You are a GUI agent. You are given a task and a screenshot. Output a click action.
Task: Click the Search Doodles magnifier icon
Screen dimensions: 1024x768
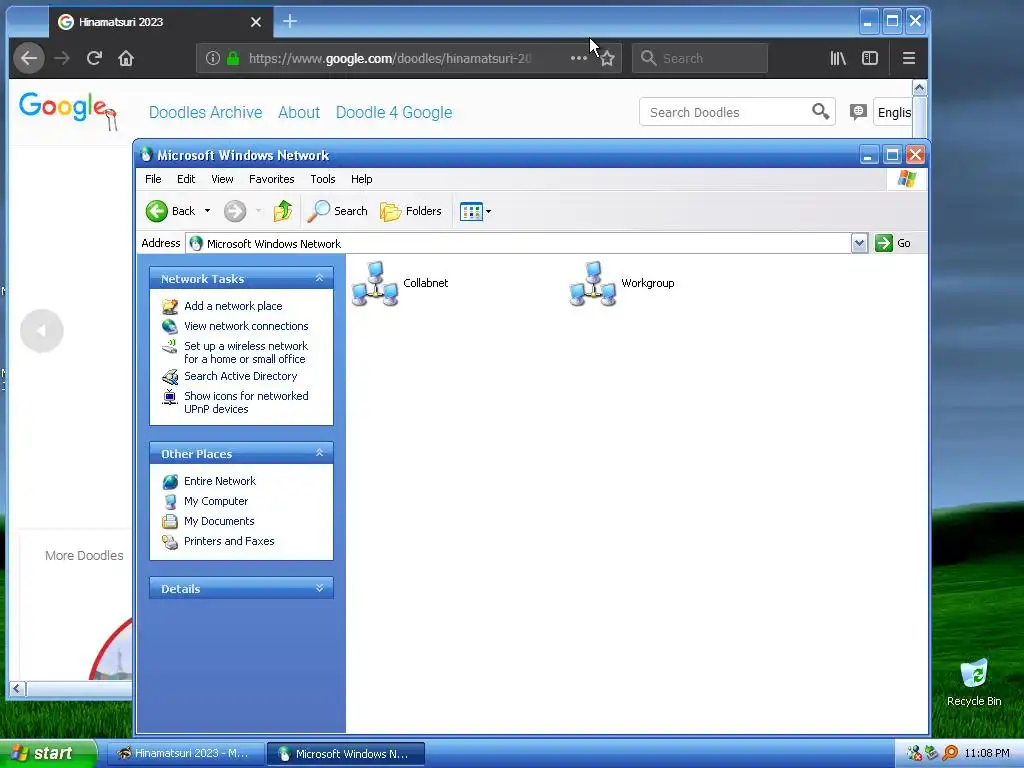pos(821,112)
